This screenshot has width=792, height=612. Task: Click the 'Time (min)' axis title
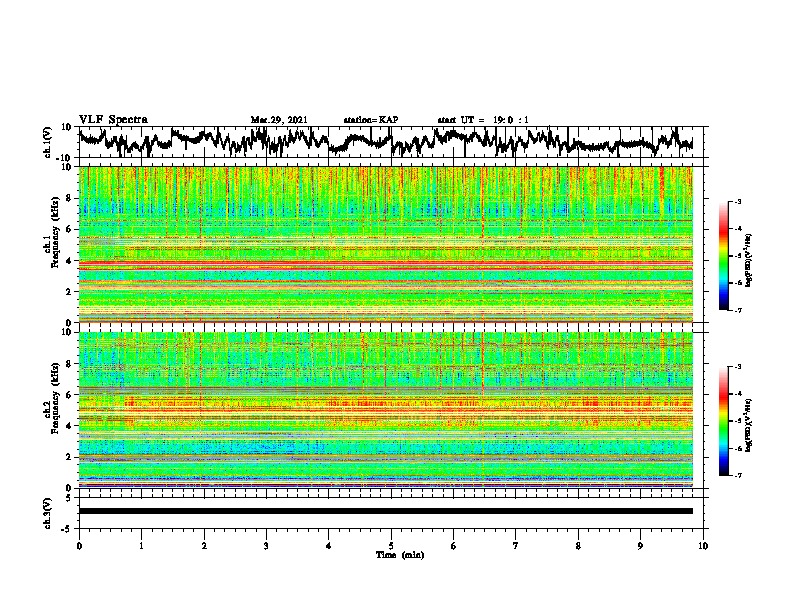coord(400,555)
